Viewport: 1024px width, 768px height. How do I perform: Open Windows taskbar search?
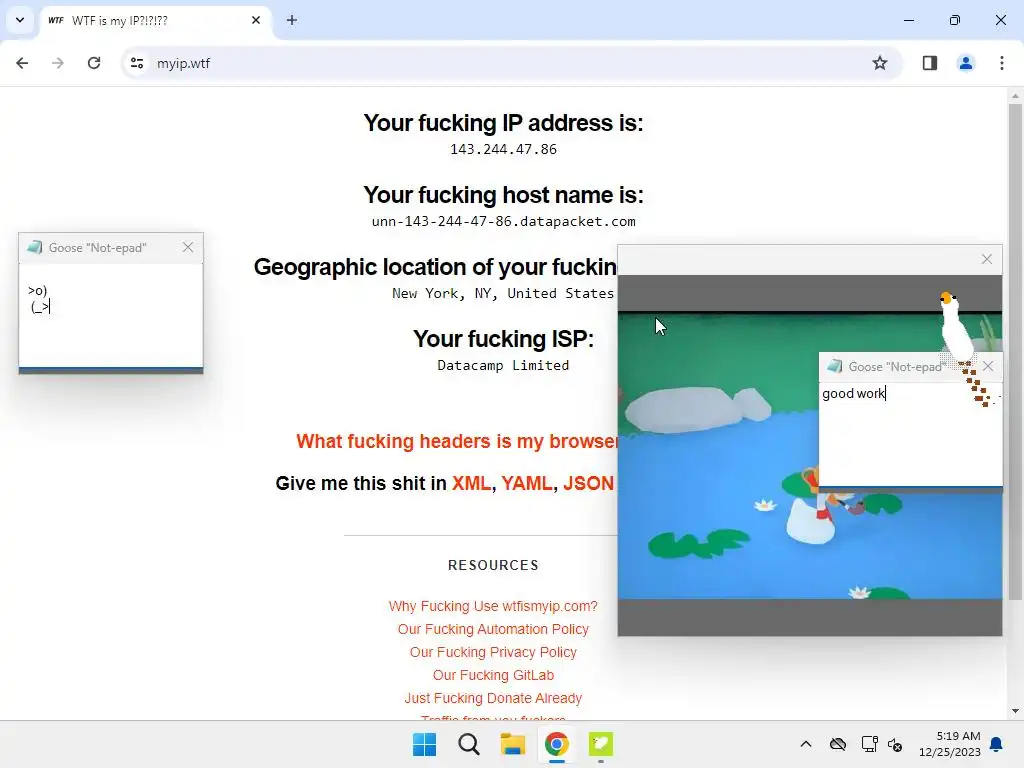tap(469, 744)
